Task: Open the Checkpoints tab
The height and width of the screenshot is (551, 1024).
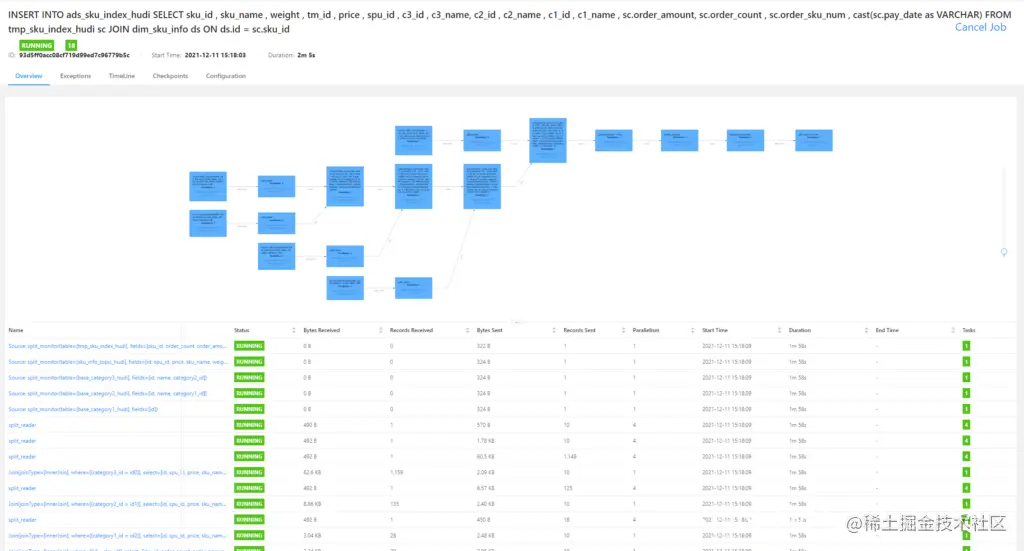Action: point(170,76)
